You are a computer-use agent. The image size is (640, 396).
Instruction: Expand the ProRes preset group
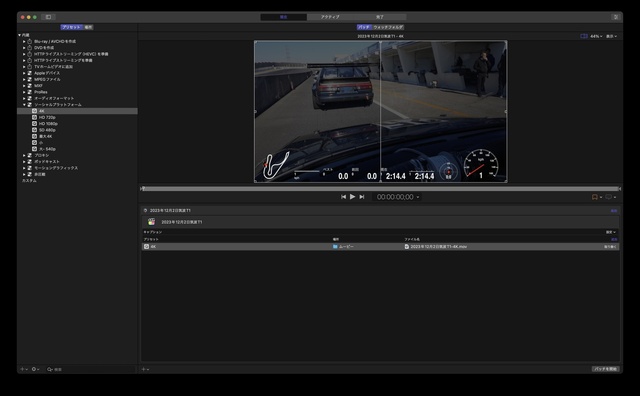24,92
